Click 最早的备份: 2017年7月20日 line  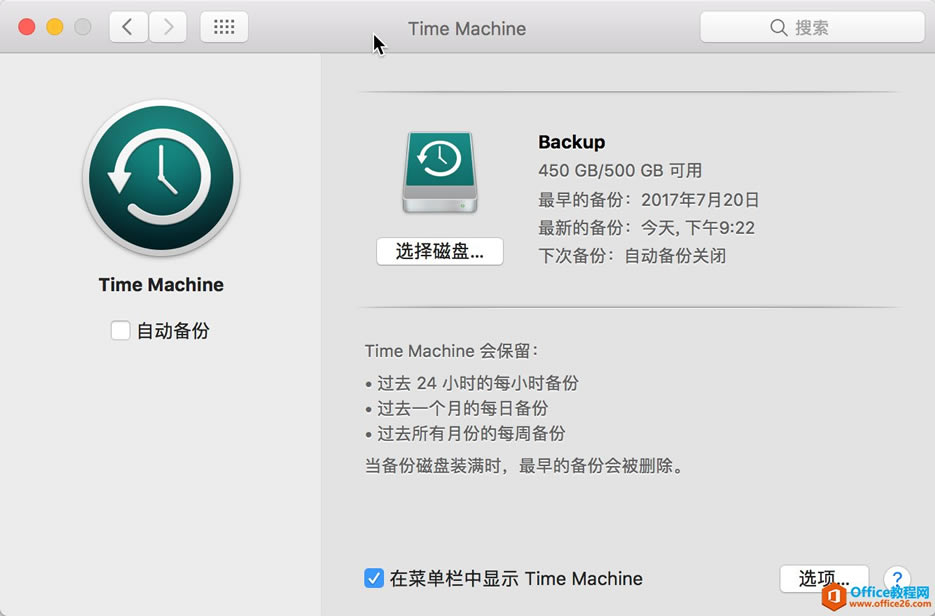649,199
